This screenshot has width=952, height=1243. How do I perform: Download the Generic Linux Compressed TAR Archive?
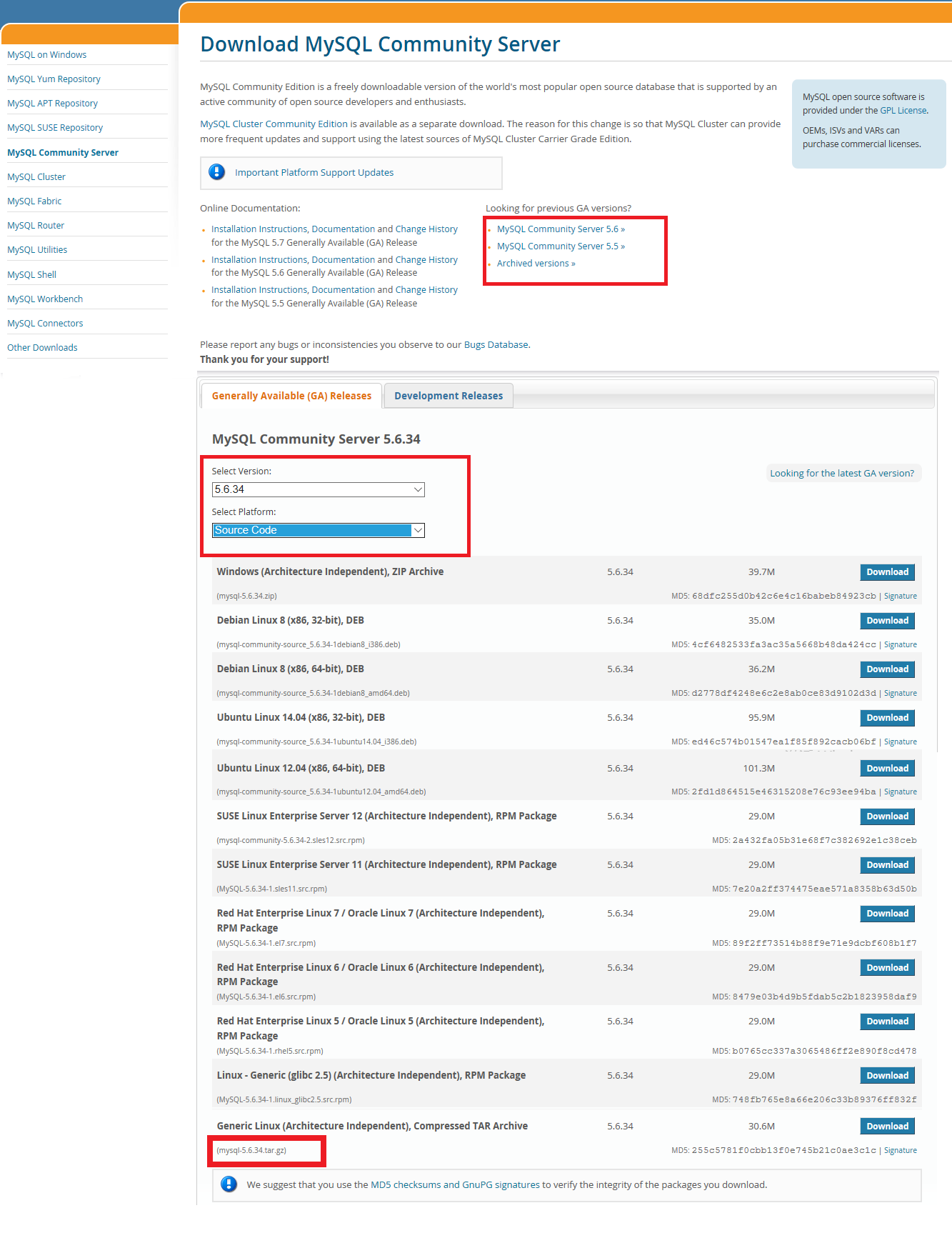[887, 1127]
